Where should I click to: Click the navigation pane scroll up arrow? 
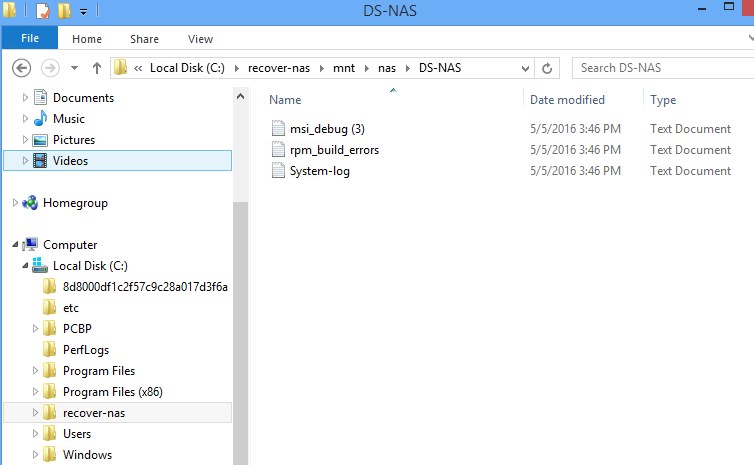[240, 96]
